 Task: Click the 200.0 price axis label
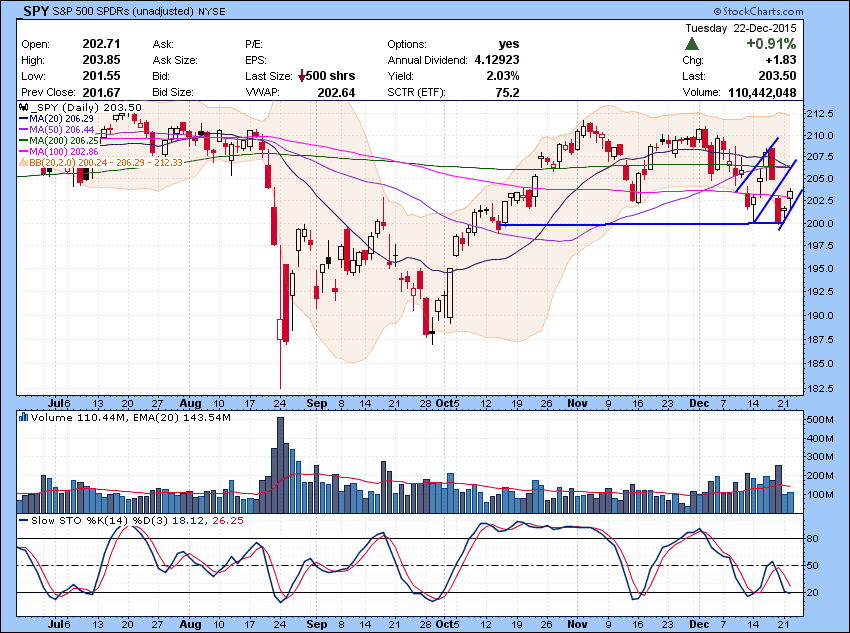[x=820, y=223]
